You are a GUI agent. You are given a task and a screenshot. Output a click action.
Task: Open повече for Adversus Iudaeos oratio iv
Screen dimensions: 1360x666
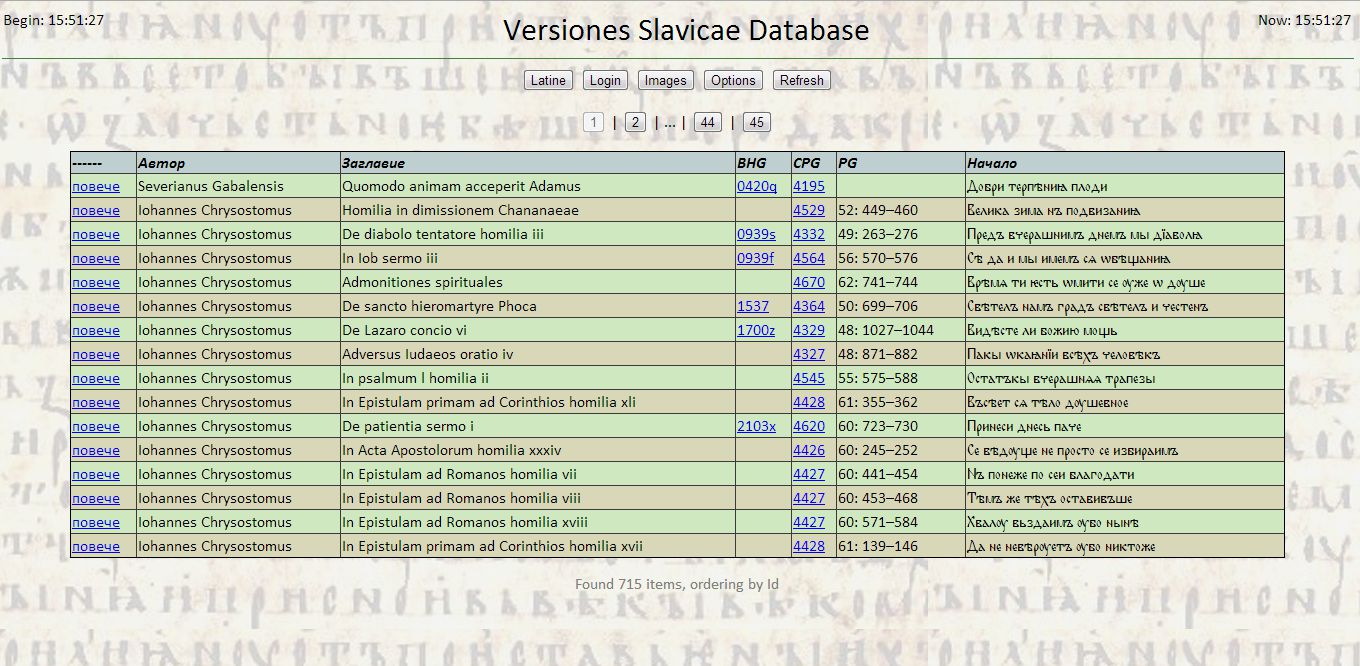pyautogui.click(x=96, y=354)
